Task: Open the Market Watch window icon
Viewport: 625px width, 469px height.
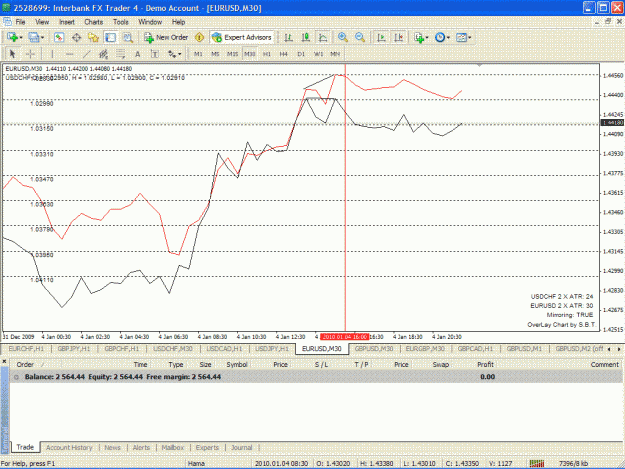Action: (59, 37)
